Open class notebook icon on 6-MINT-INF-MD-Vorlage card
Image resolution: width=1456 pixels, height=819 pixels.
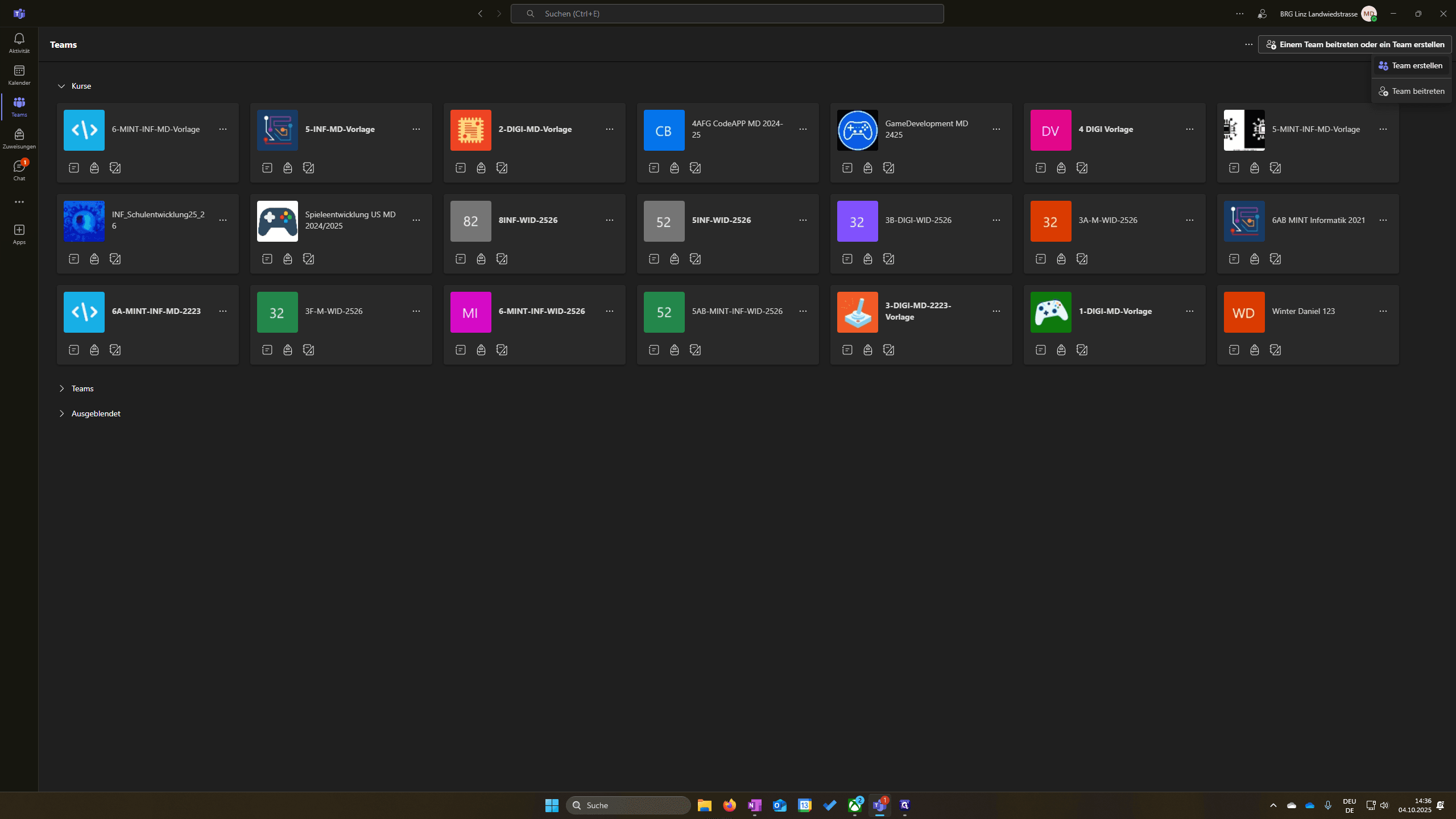tap(74, 168)
